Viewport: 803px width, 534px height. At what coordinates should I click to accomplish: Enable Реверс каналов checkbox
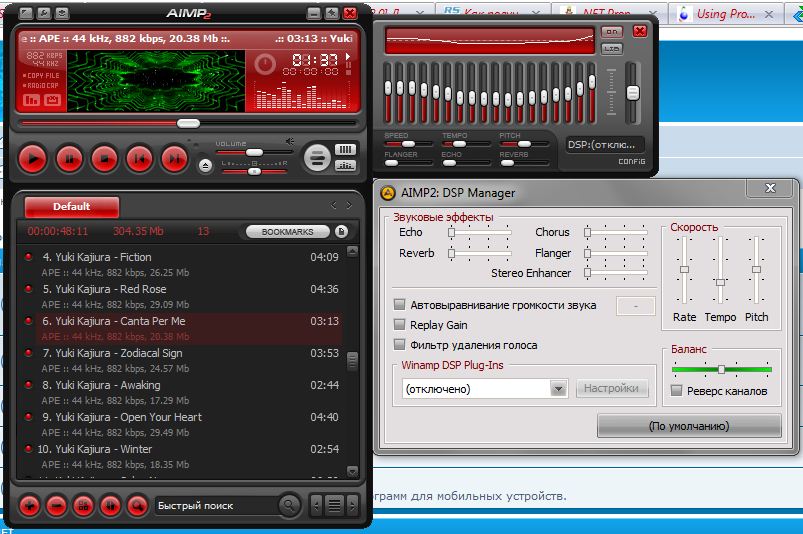pyautogui.click(x=677, y=391)
